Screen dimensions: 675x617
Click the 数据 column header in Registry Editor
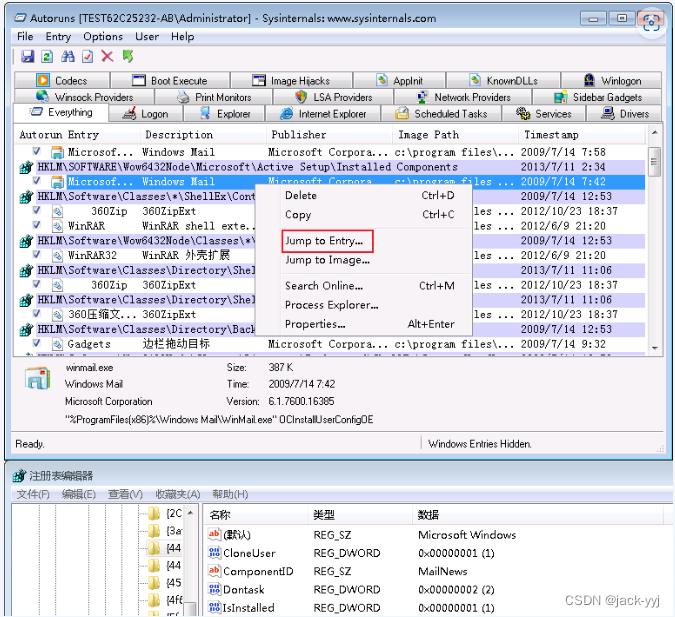point(538,515)
